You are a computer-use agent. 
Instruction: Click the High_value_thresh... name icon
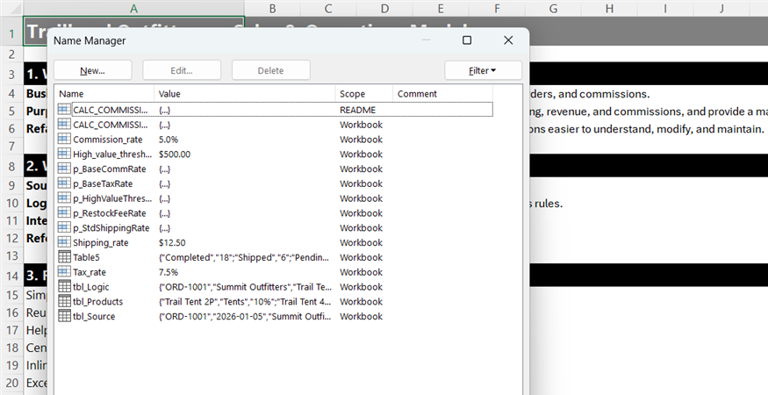(x=64, y=154)
